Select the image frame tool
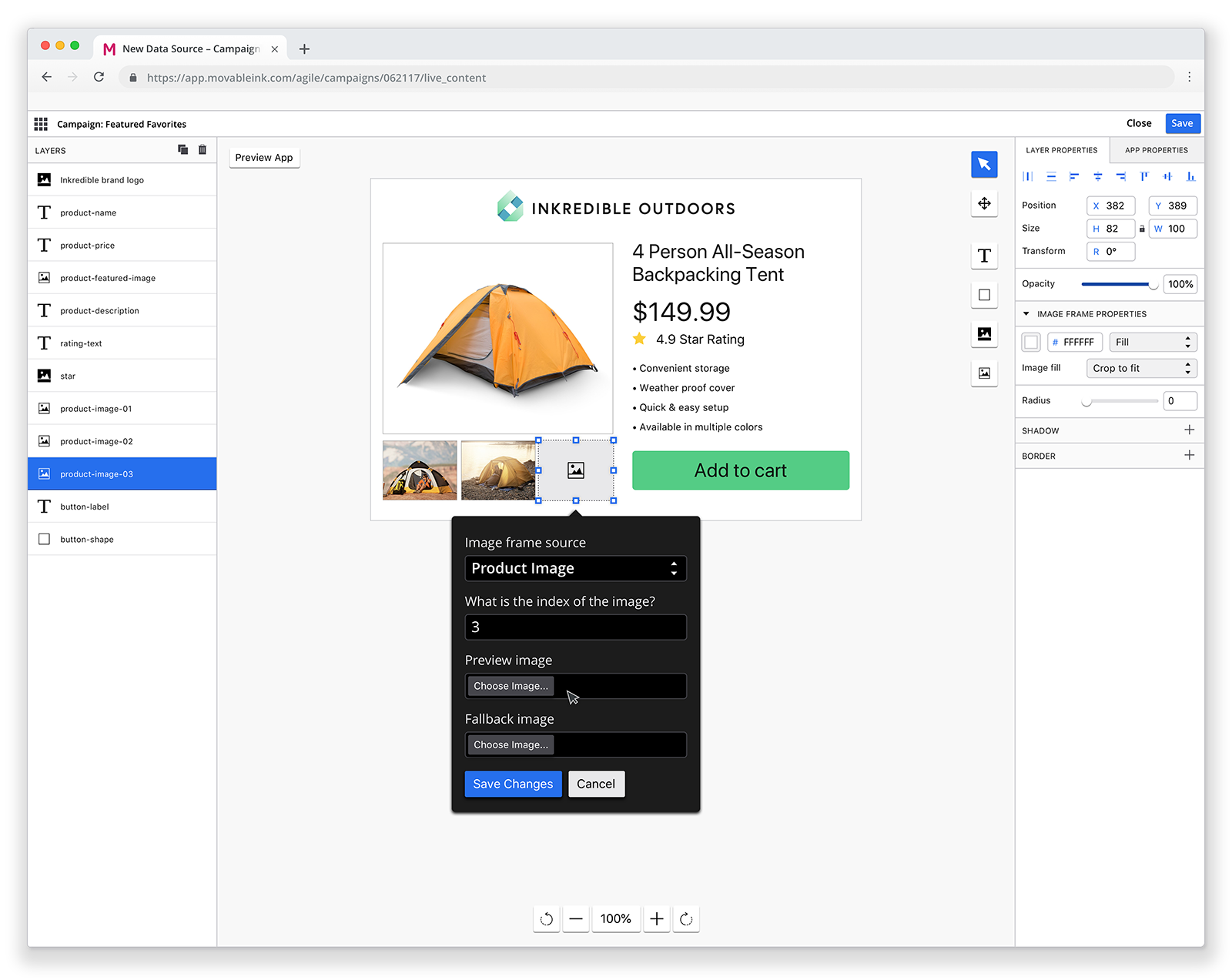 click(x=984, y=373)
